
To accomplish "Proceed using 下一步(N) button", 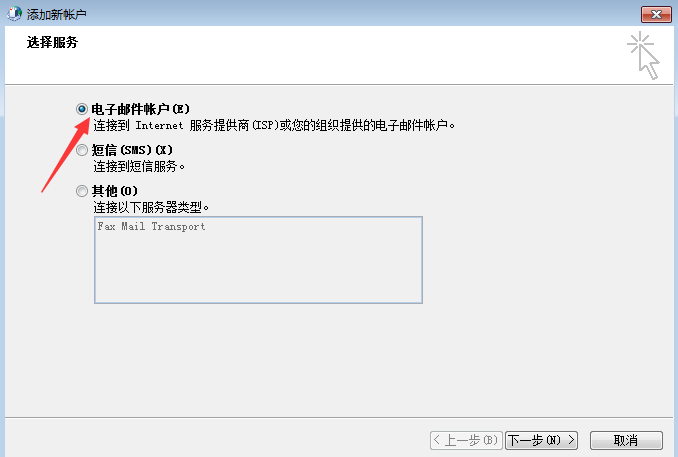I will (x=541, y=441).
